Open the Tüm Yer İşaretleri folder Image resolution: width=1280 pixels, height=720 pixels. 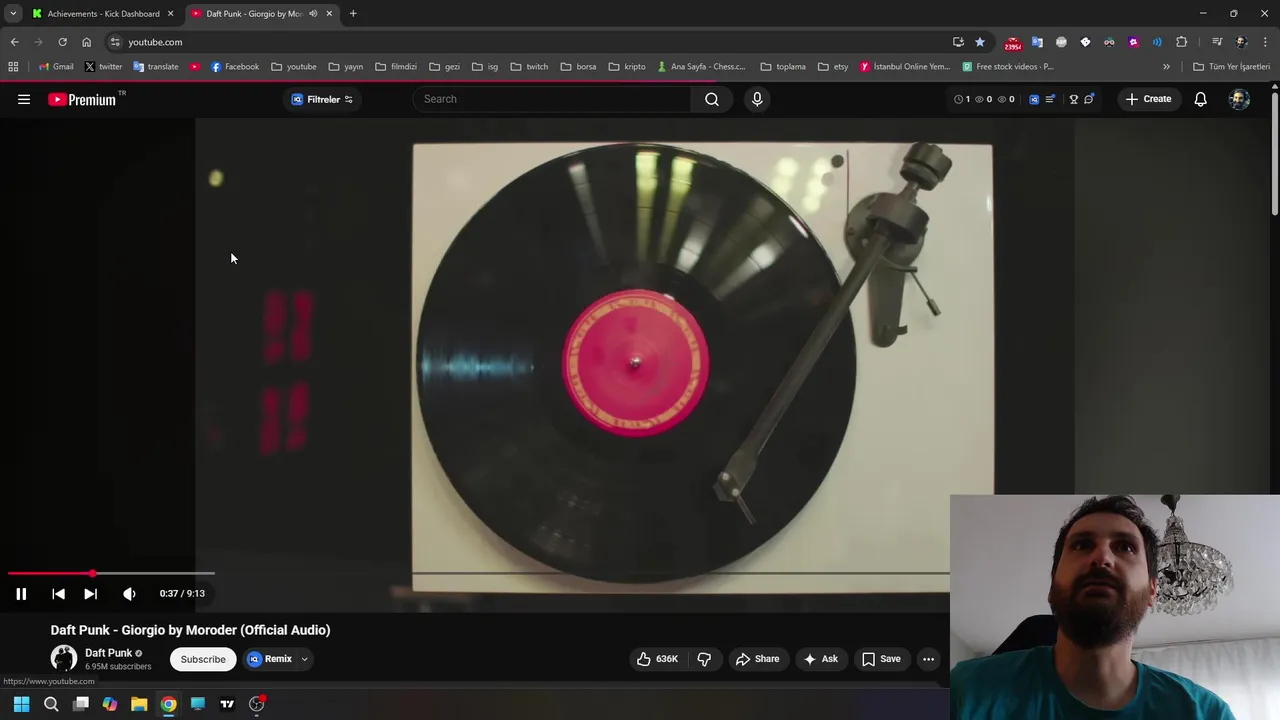[1231, 67]
